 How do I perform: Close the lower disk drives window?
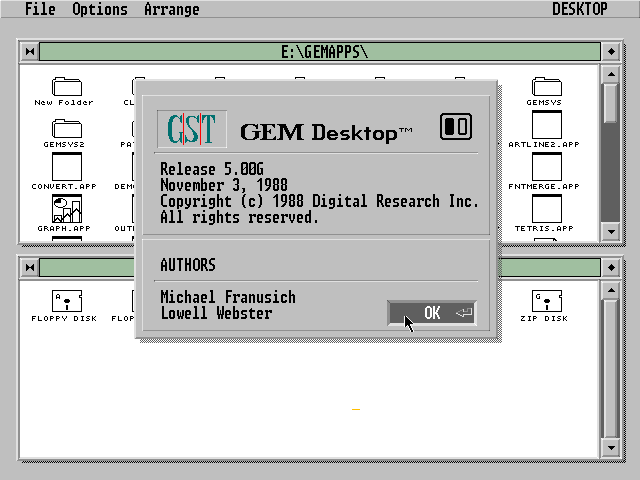pyautogui.click(x=30, y=267)
